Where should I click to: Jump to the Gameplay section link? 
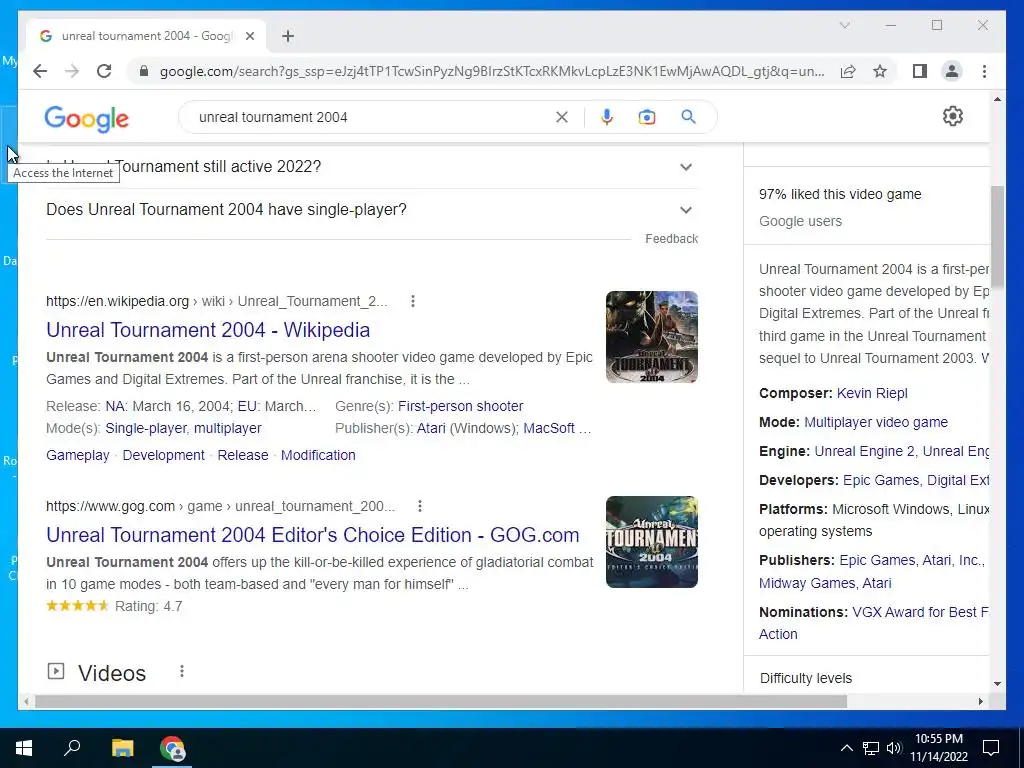78,455
